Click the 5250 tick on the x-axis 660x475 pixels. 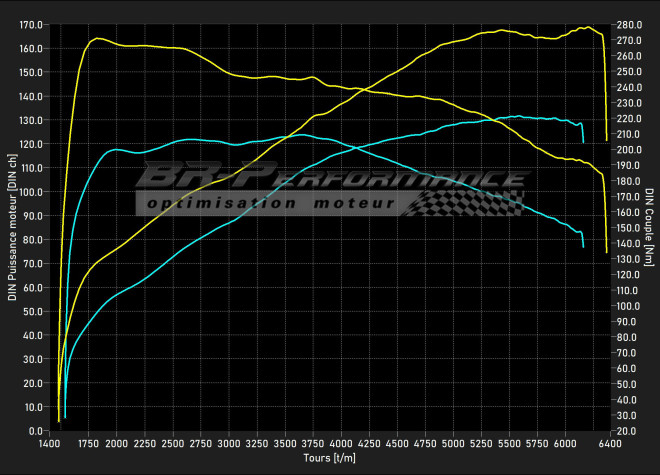click(x=480, y=442)
